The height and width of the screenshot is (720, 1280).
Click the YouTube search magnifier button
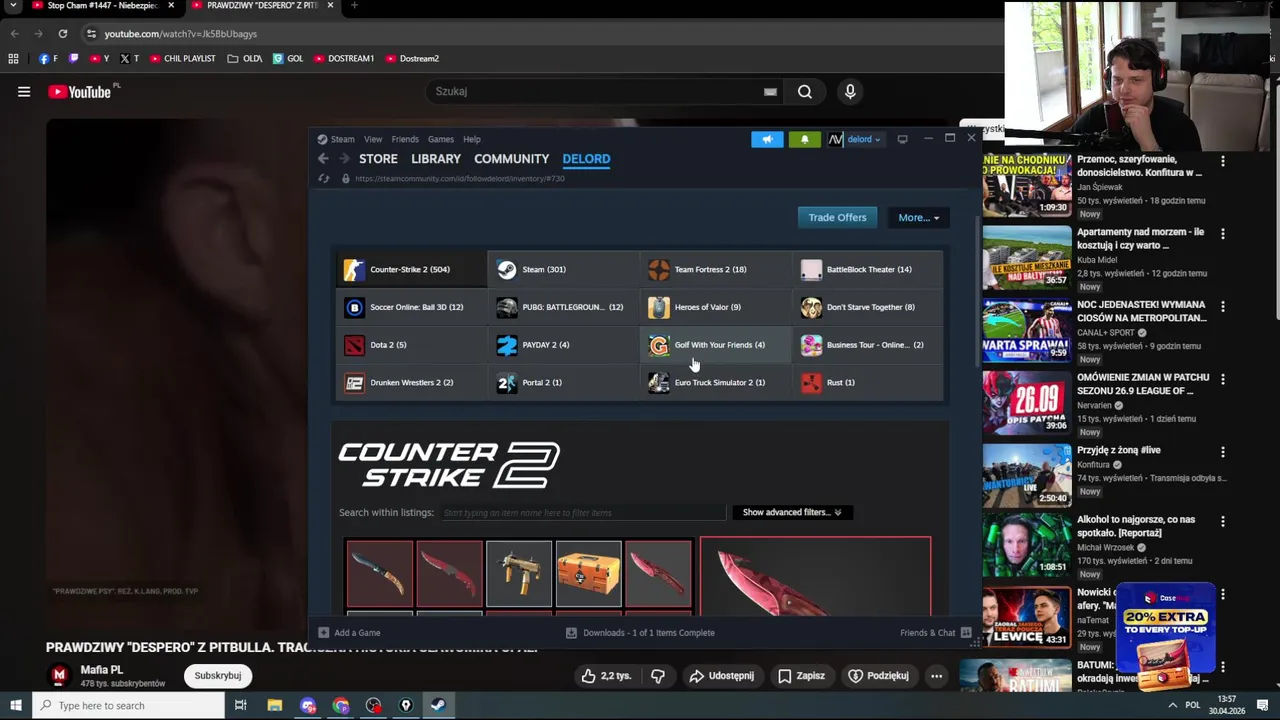[x=804, y=91]
